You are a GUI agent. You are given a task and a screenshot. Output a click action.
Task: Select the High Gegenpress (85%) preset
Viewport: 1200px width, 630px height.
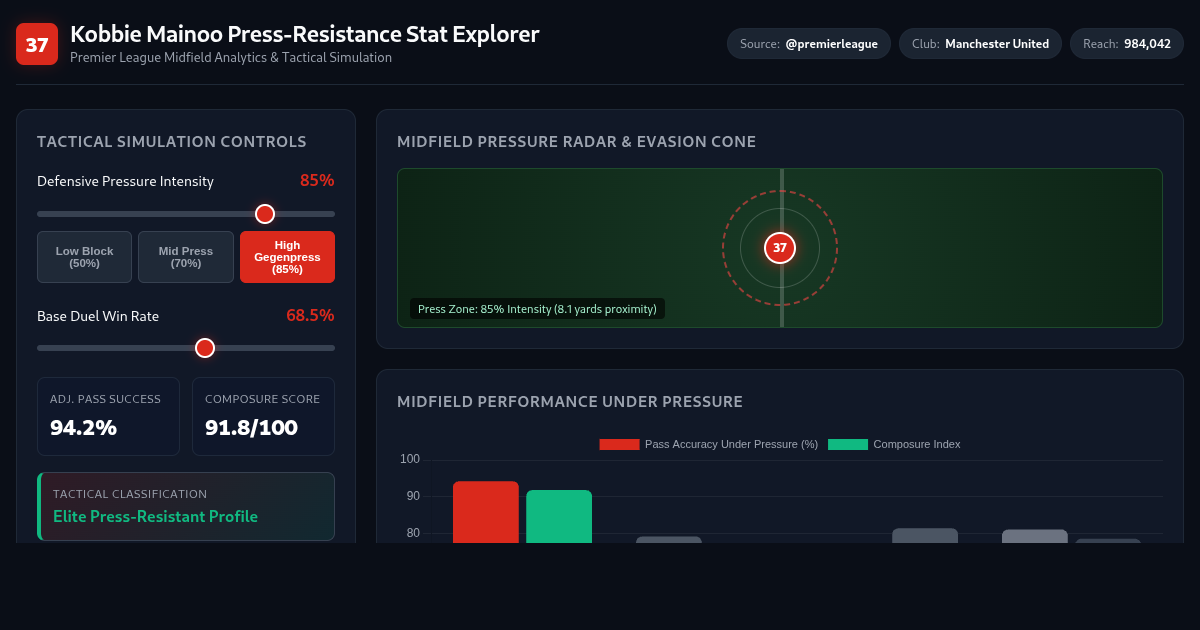pyautogui.click(x=287, y=257)
